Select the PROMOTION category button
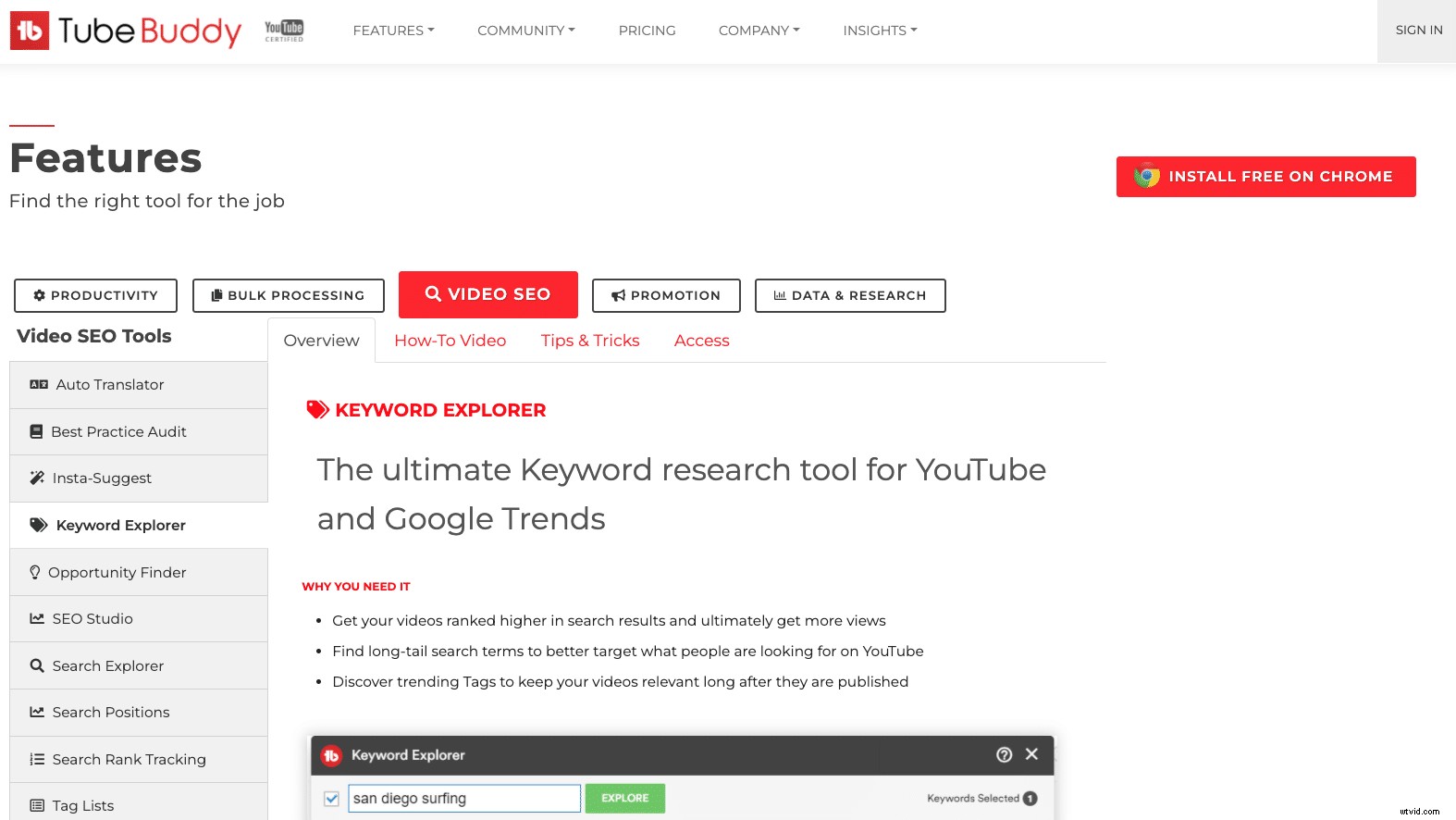The width and height of the screenshot is (1456, 820). (x=666, y=295)
